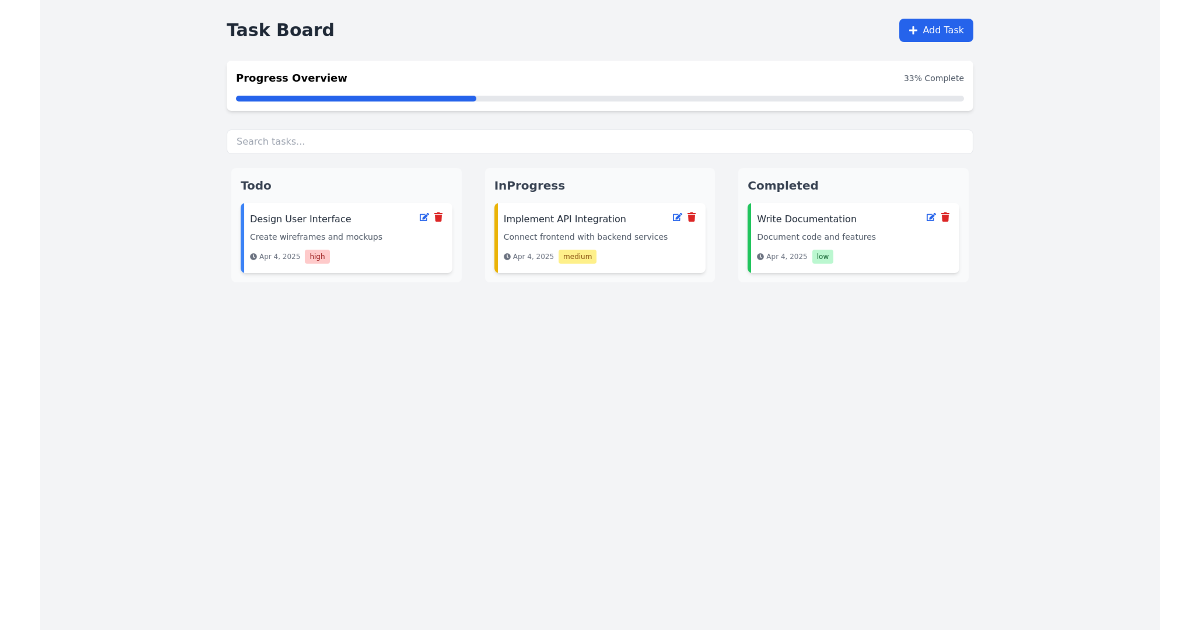1200x630 pixels.
Task: Delete Write Documentation using its trash icon
Action: pos(944,217)
